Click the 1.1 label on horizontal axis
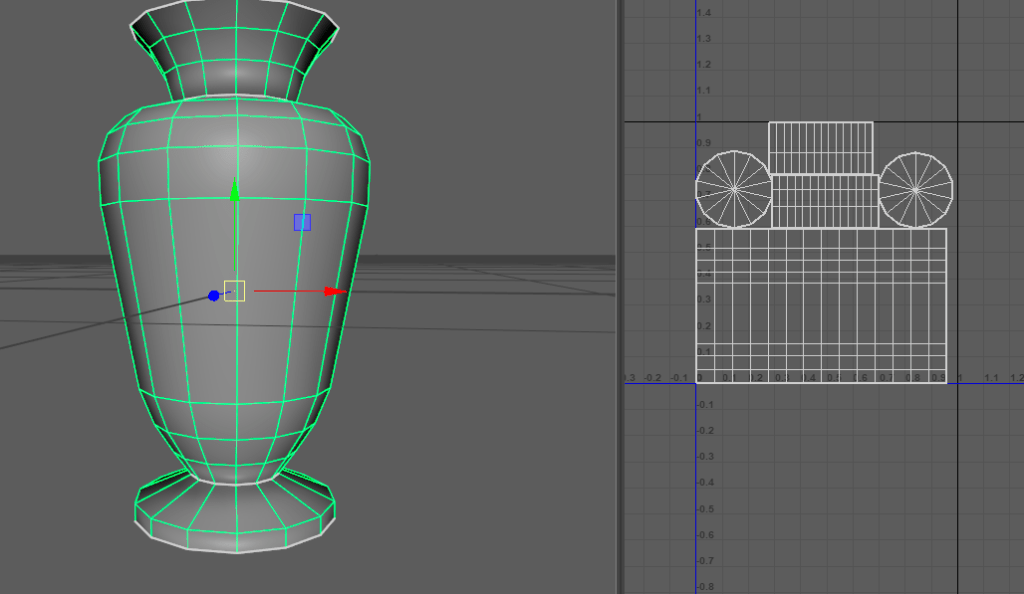The image size is (1024, 594). coord(991,377)
